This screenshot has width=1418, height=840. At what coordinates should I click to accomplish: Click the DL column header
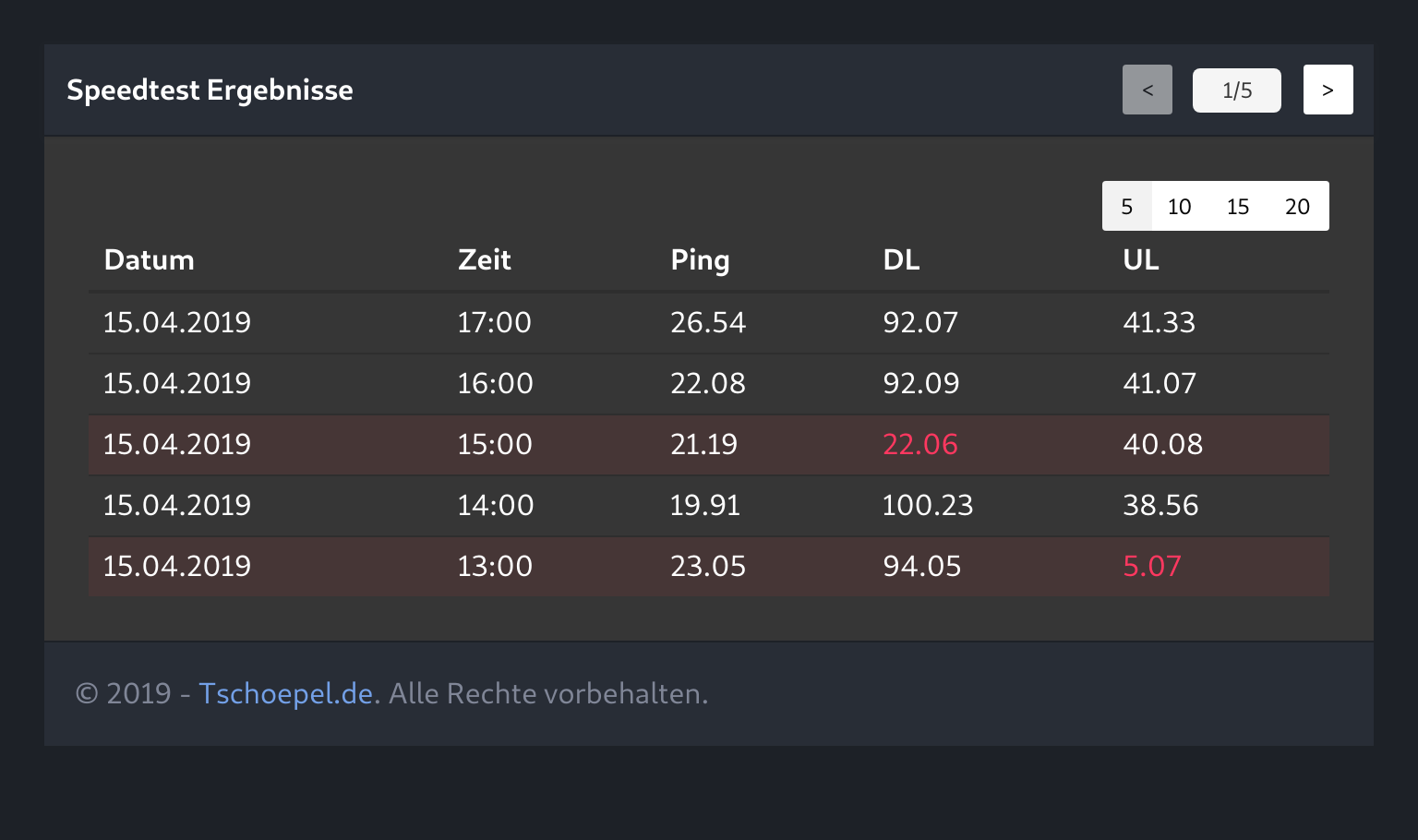[x=901, y=260]
